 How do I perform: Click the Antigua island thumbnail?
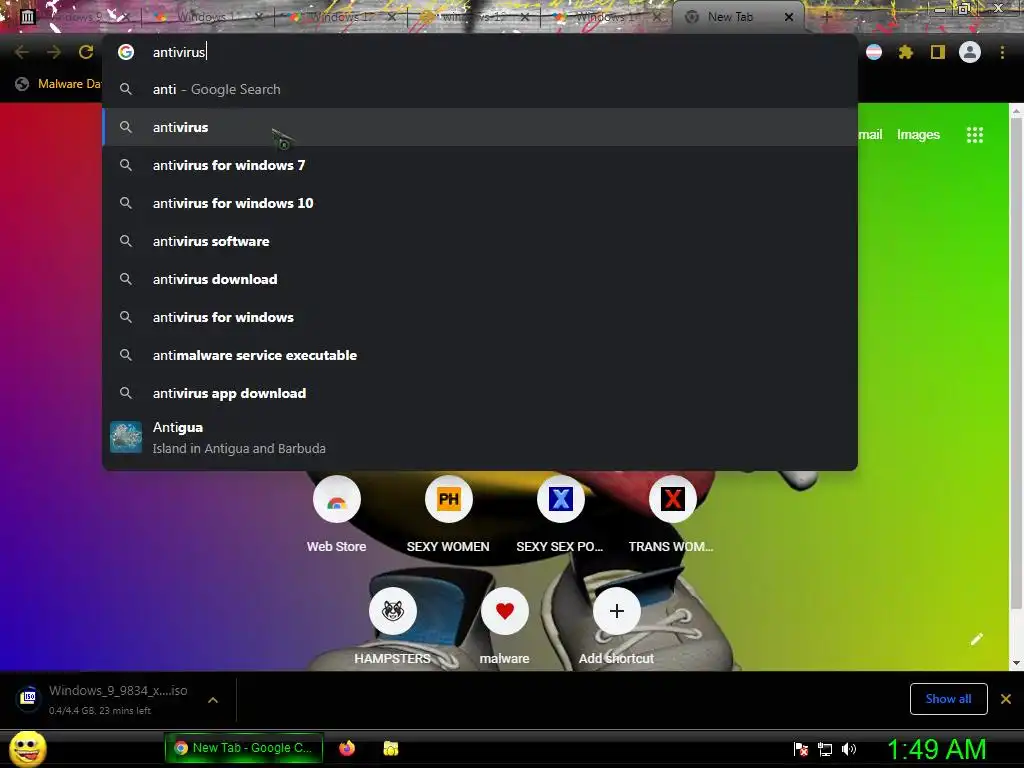(126, 437)
